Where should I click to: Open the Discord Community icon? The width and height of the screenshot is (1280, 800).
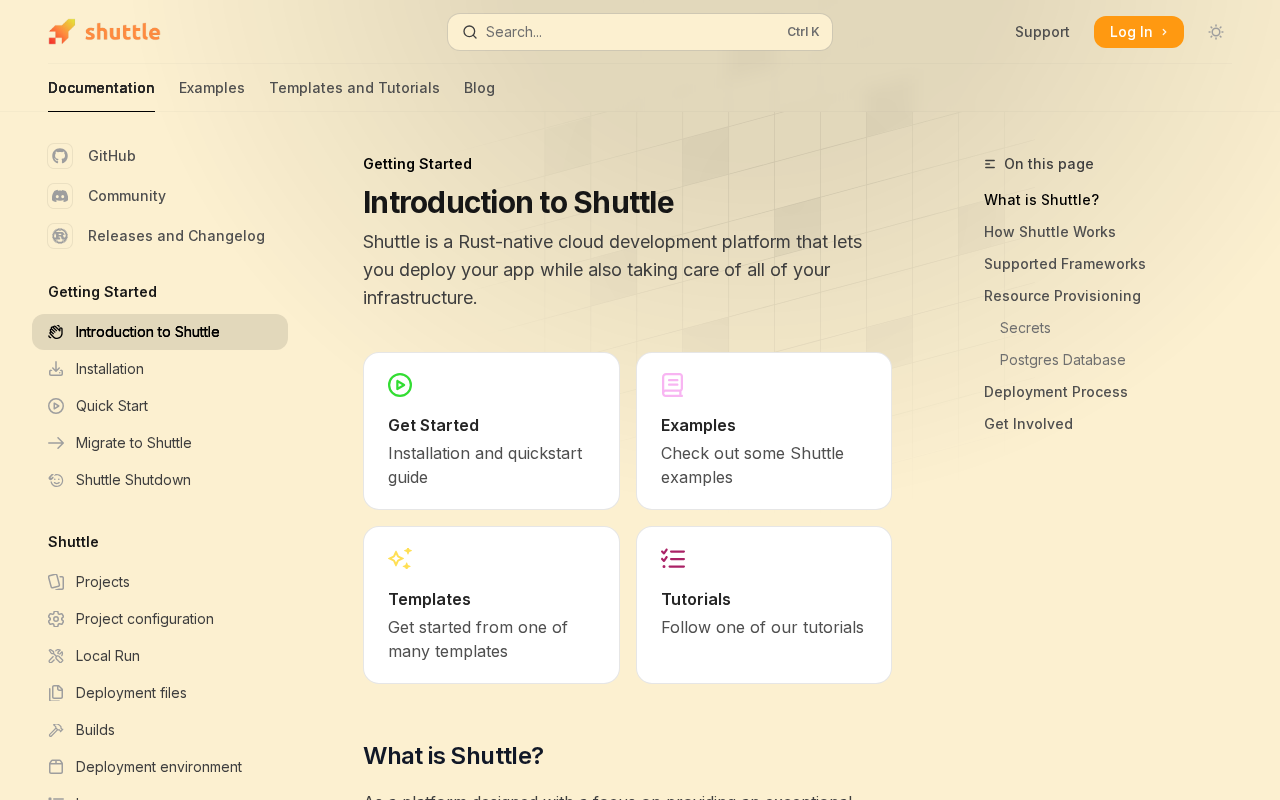pos(60,196)
